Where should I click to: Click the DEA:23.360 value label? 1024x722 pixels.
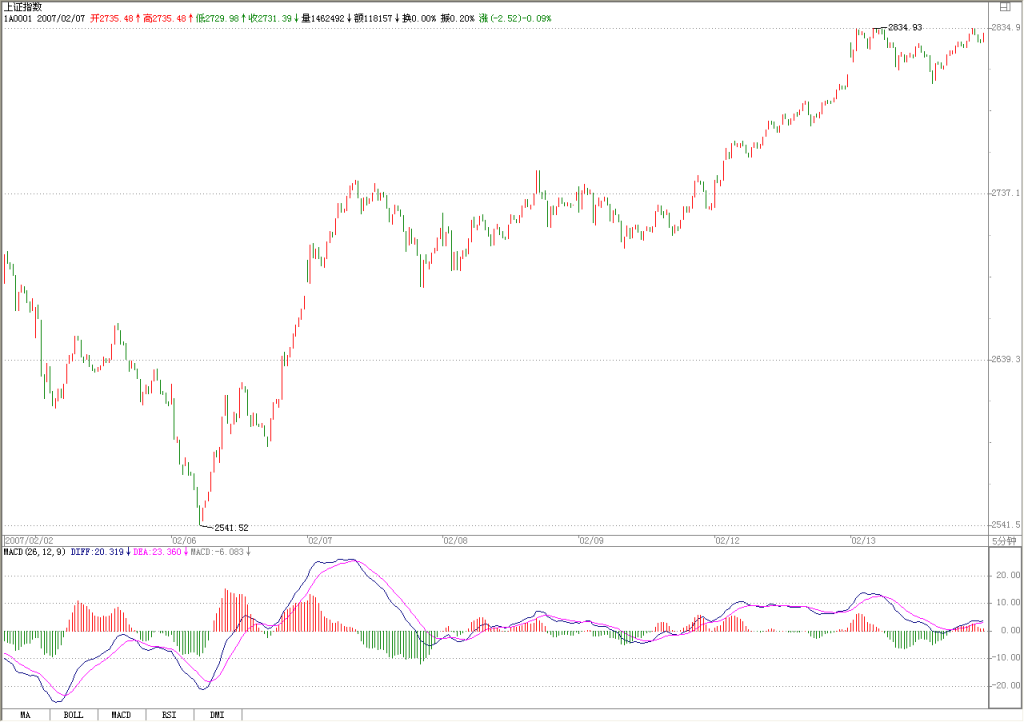pos(157,552)
